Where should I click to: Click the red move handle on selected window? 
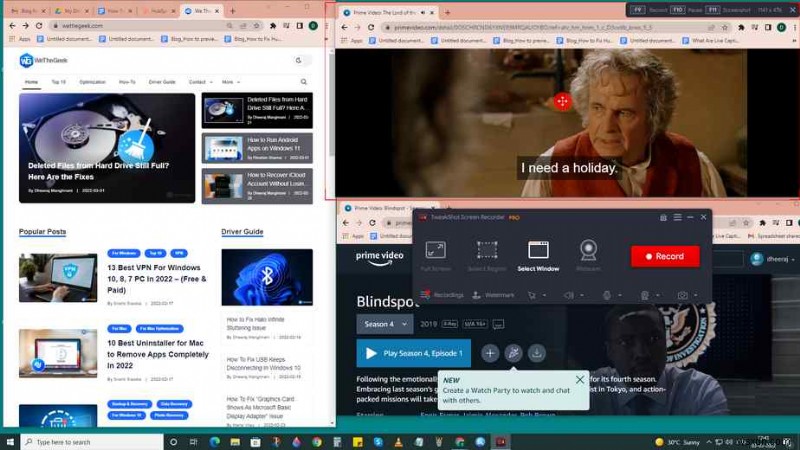[x=562, y=101]
